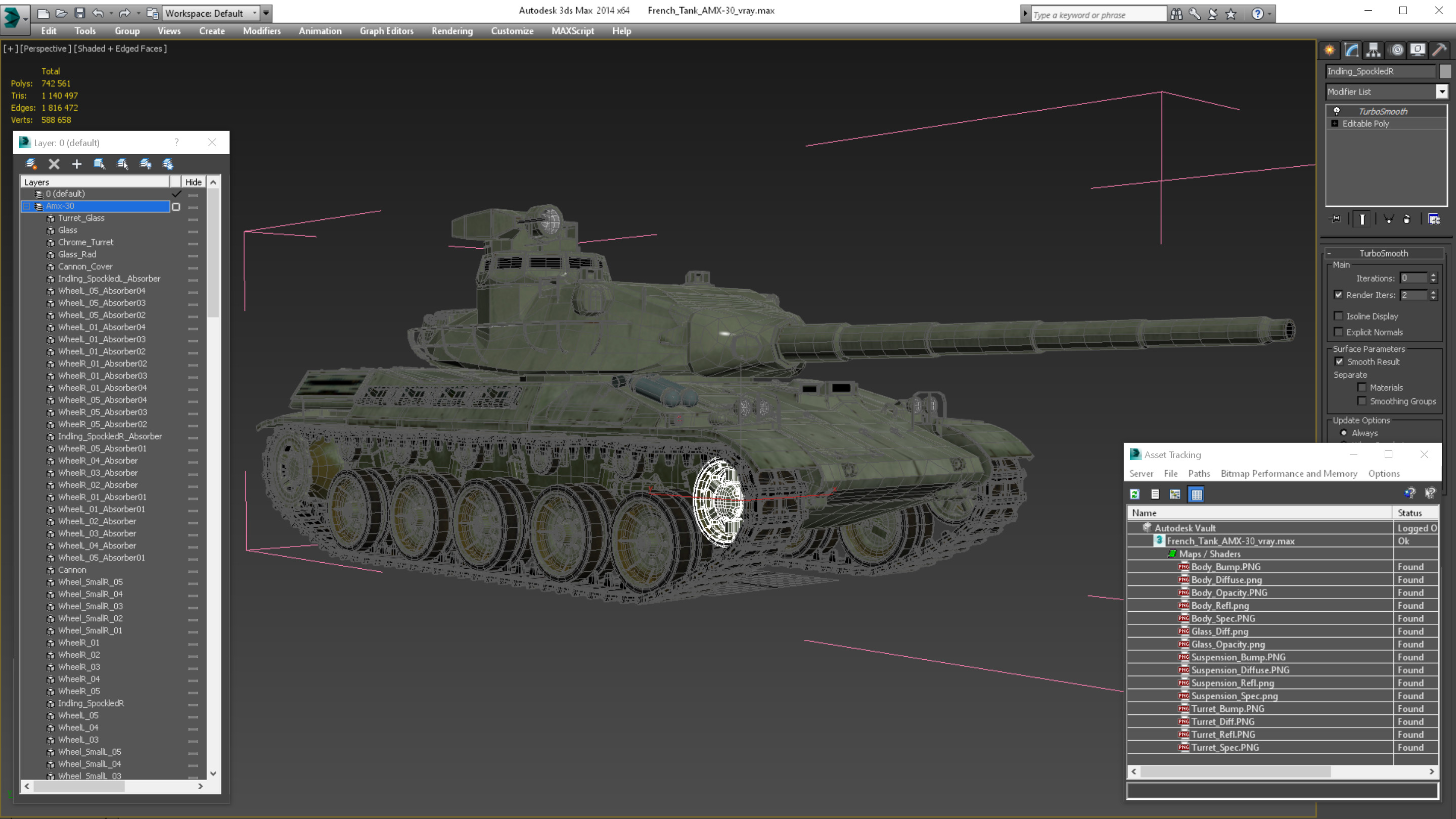The height and width of the screenshot is (819, 1456).
Task: Click the Pin Stack icon below the modifier stack
Action: coord(1335,219)
